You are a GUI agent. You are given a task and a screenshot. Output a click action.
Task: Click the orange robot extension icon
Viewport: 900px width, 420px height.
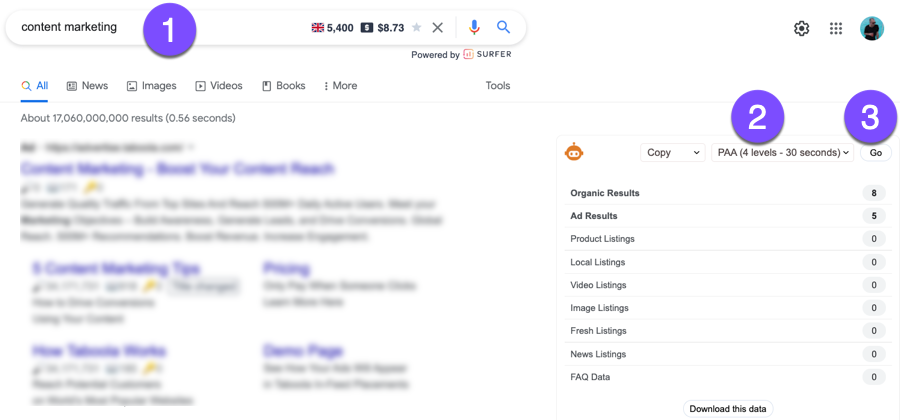click(x=574, y=152)
